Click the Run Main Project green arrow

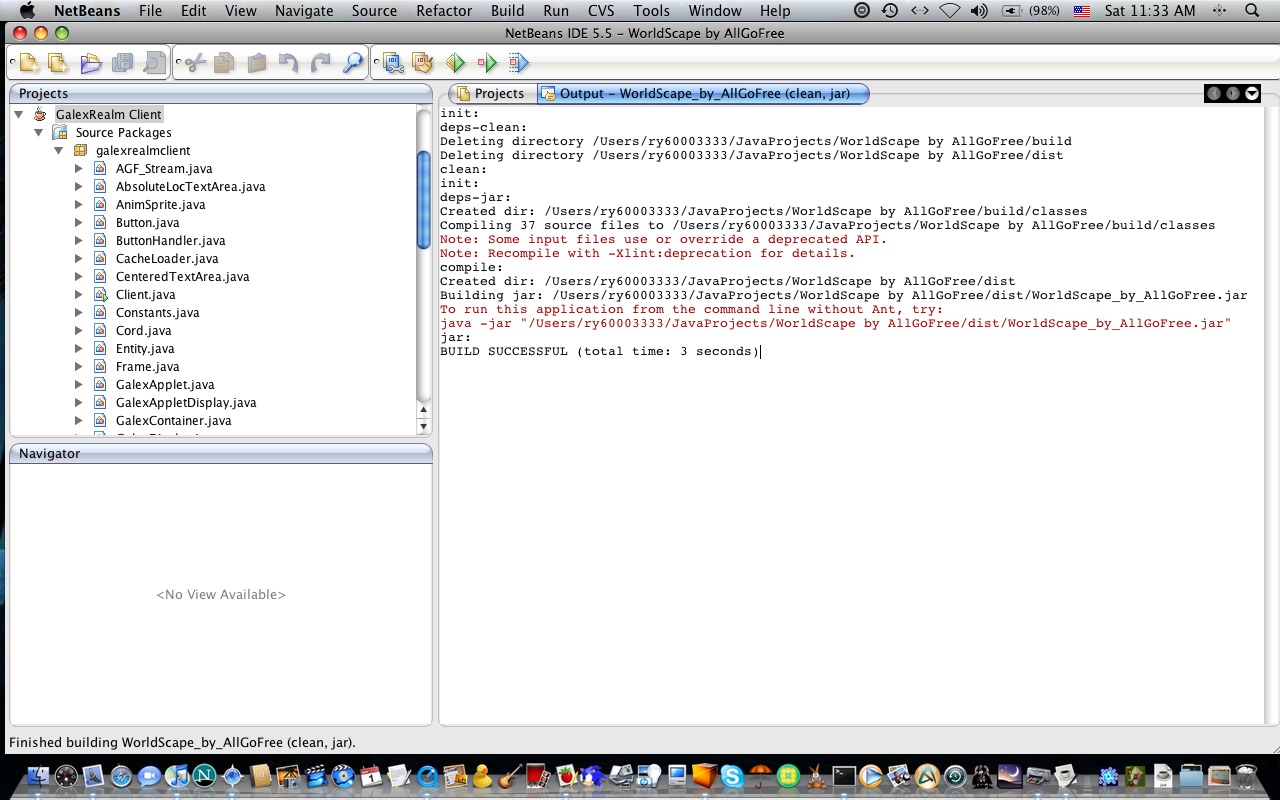[x=456, y=64]
